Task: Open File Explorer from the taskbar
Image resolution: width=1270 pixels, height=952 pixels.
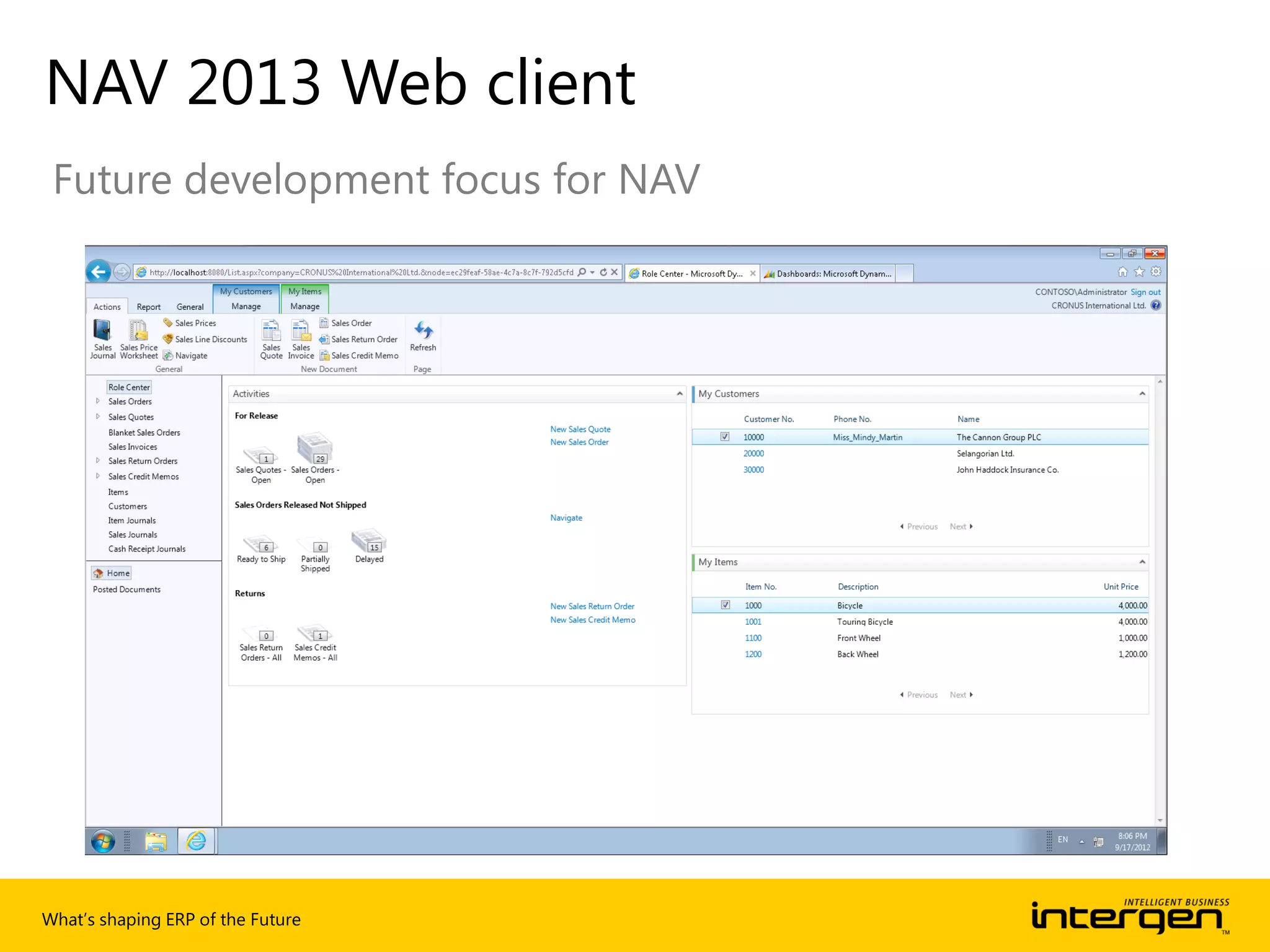Action: pos(156,841)
